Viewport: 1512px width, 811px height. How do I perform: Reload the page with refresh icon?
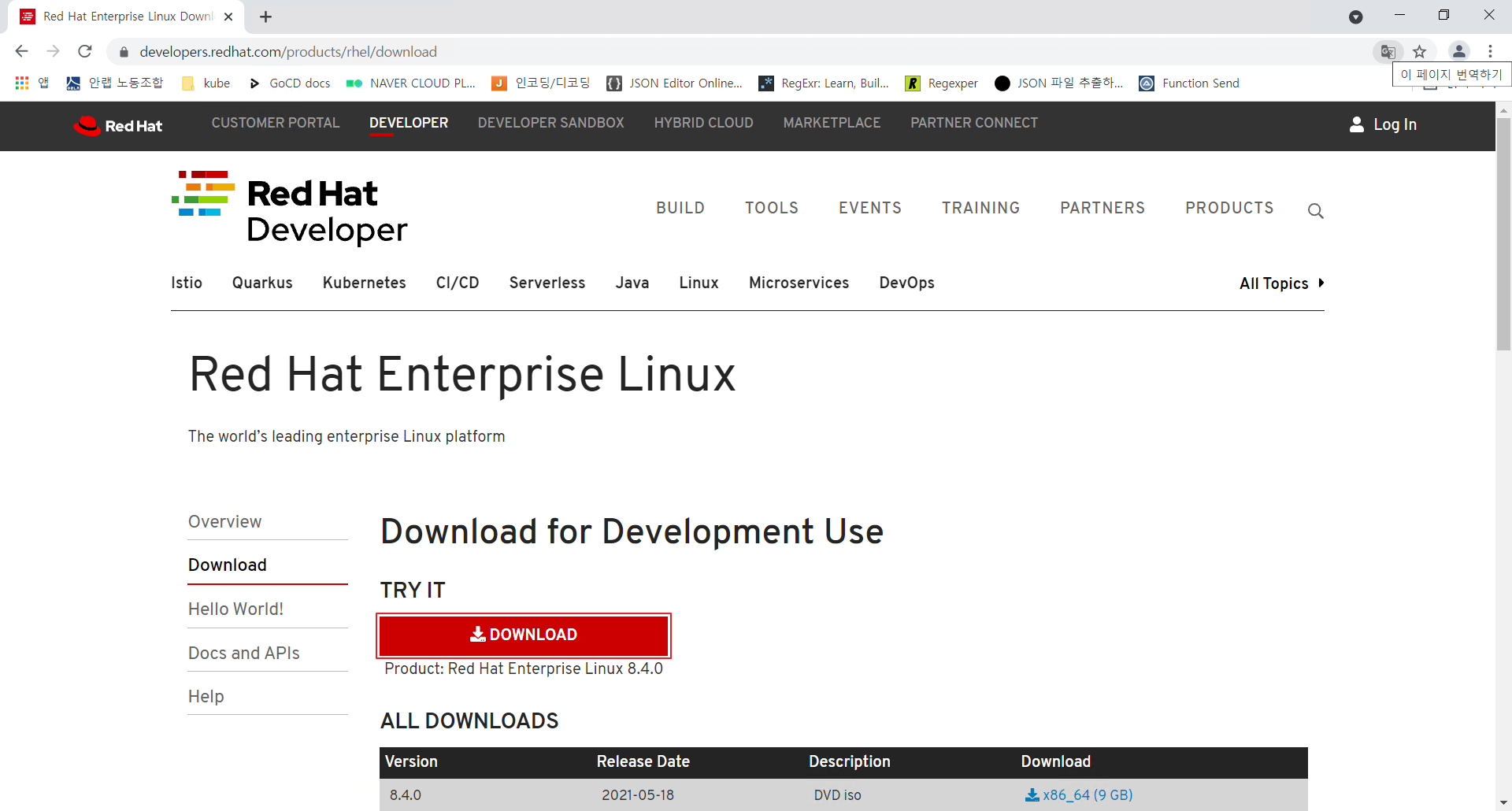(85, 51)
